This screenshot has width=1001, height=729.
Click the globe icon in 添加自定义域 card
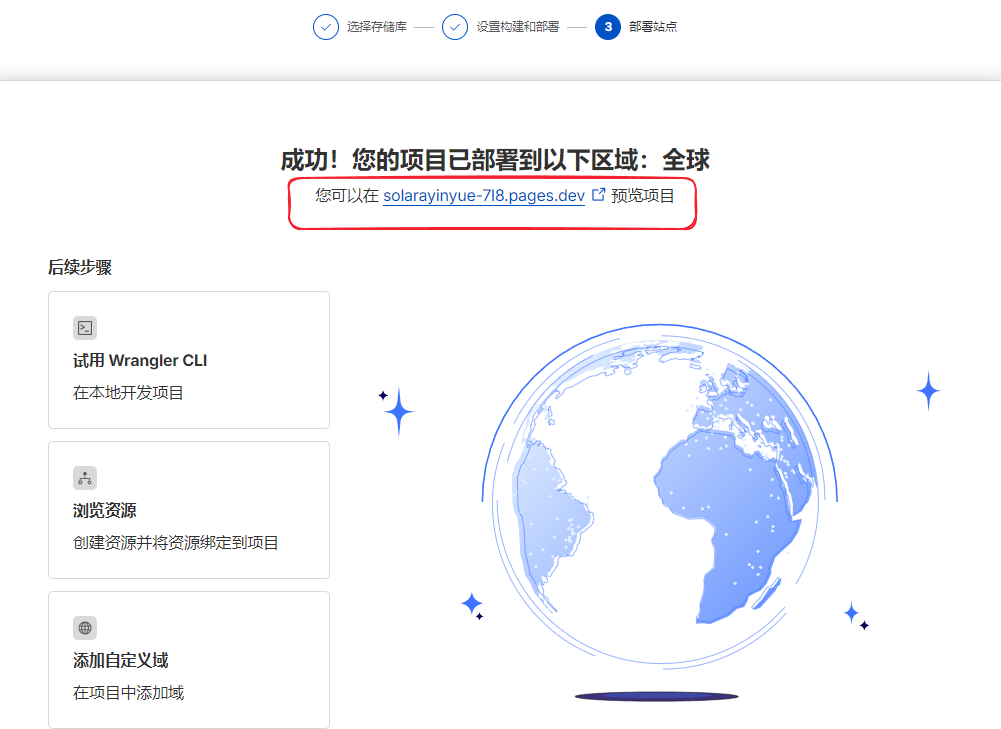click(x=85, y=628)
